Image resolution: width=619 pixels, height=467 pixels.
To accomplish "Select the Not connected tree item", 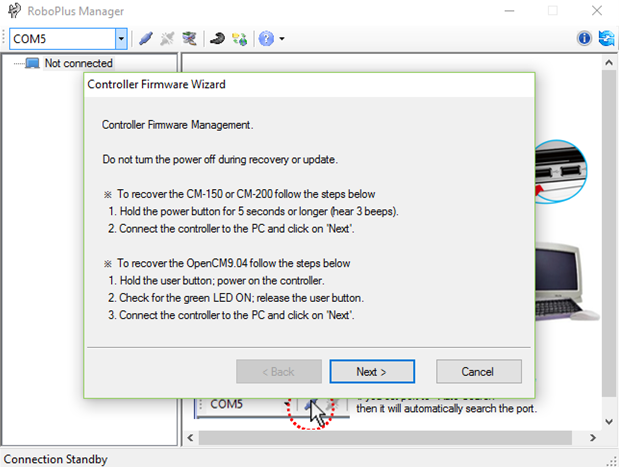I will [79, 63].
